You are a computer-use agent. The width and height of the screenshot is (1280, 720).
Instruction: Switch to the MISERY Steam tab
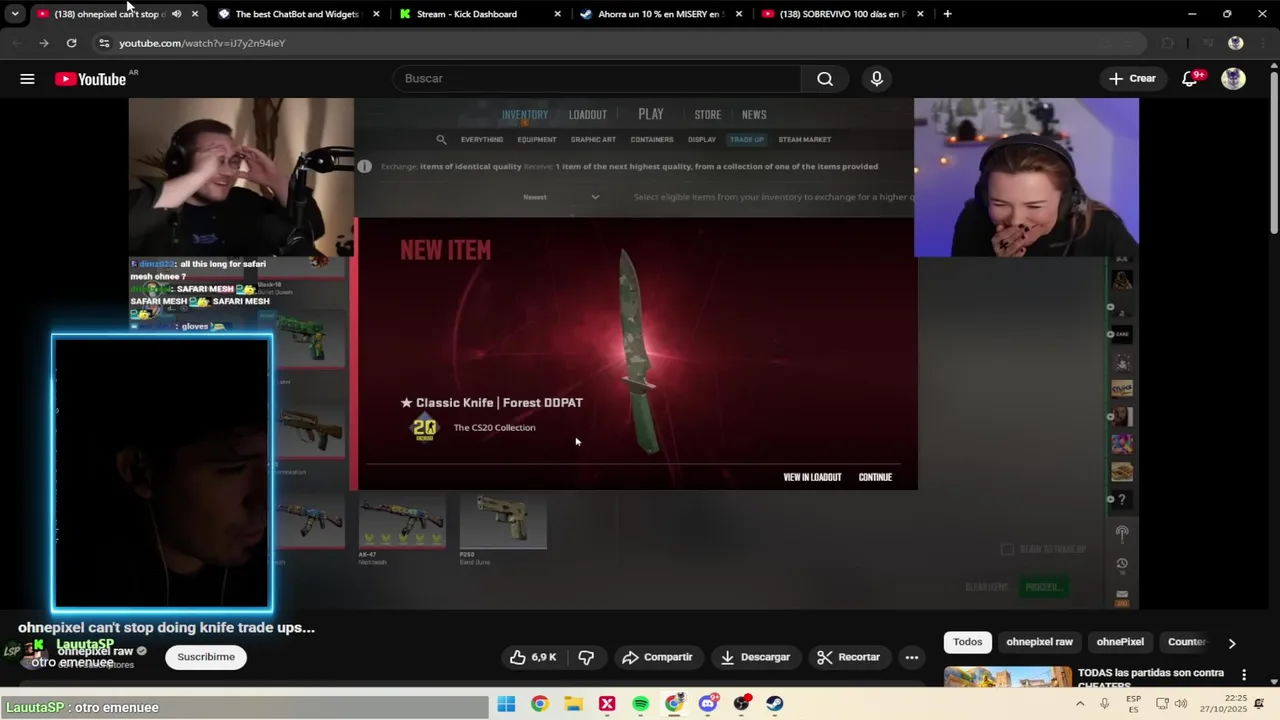[x=660, y=14]
